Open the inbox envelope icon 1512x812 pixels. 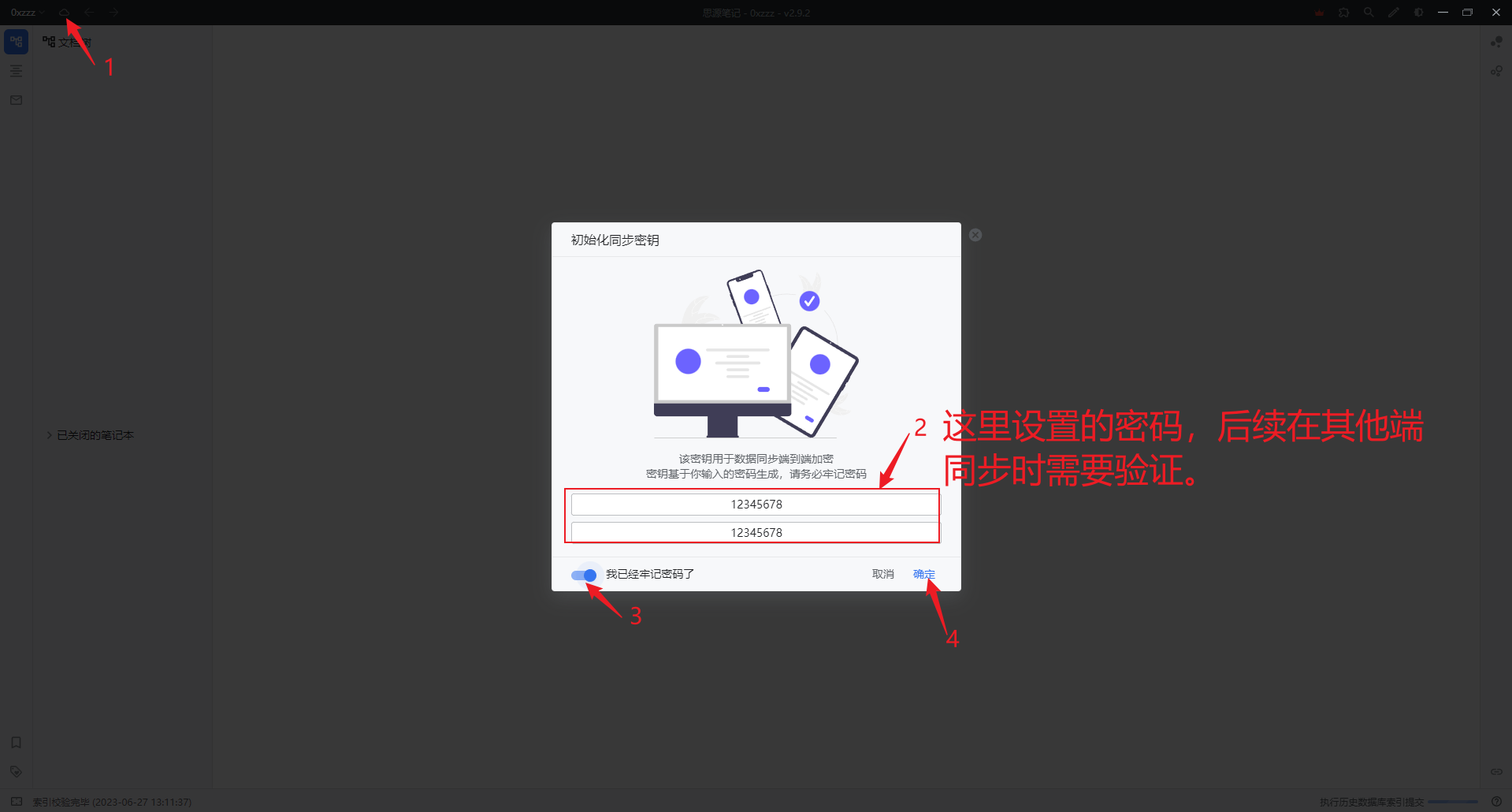point(16,100)
